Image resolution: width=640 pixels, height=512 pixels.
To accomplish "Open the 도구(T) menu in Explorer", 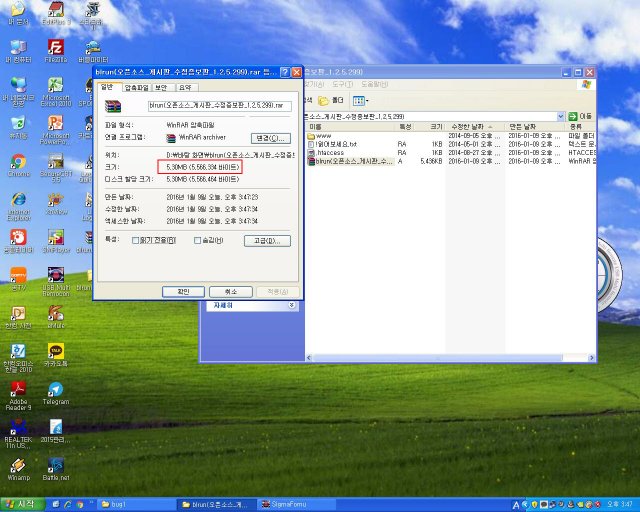I will click(x=342, y=84).
